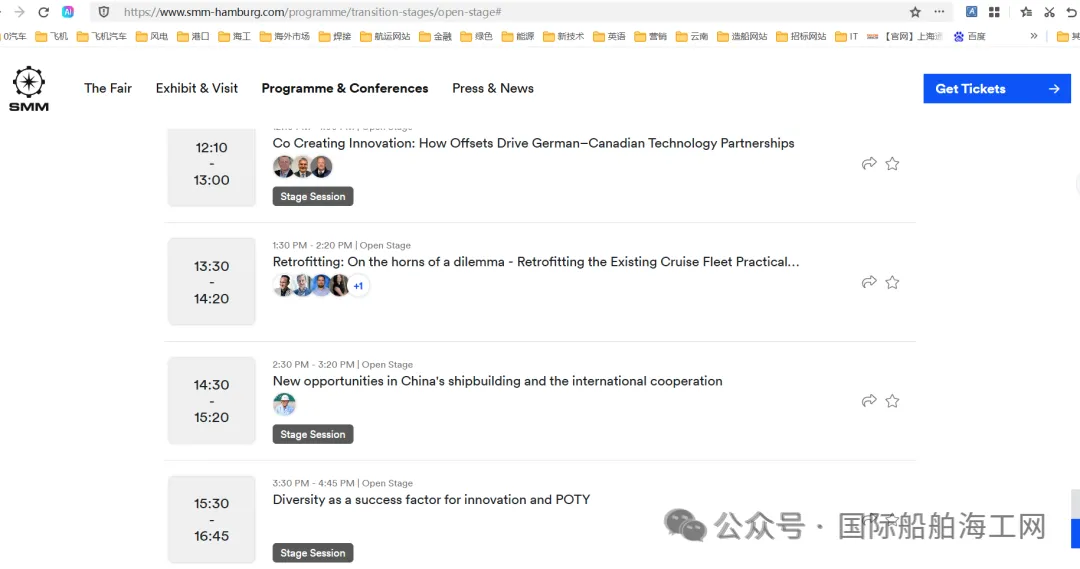
Task: Click the Get Tickets button
Action: [997, 88]
